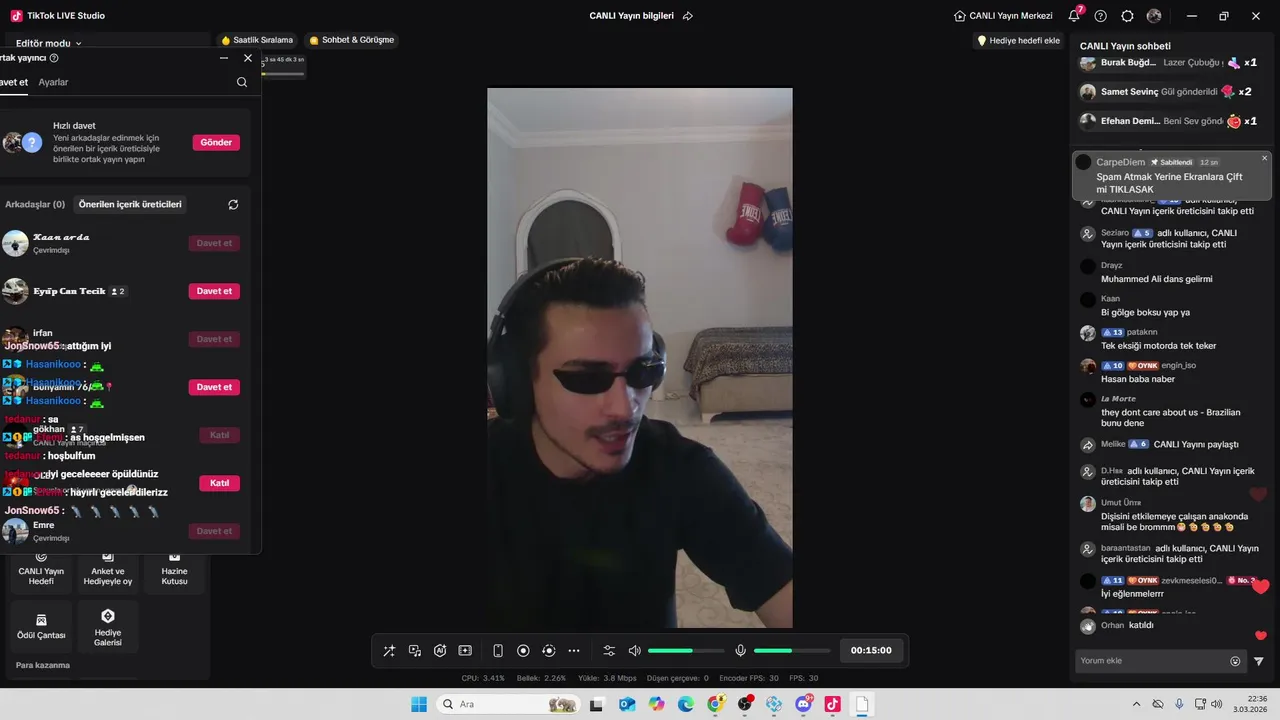Type in the Yorum ekle field
Image resolution: width=1280 pixels, height=720 pixels.
1151,661
